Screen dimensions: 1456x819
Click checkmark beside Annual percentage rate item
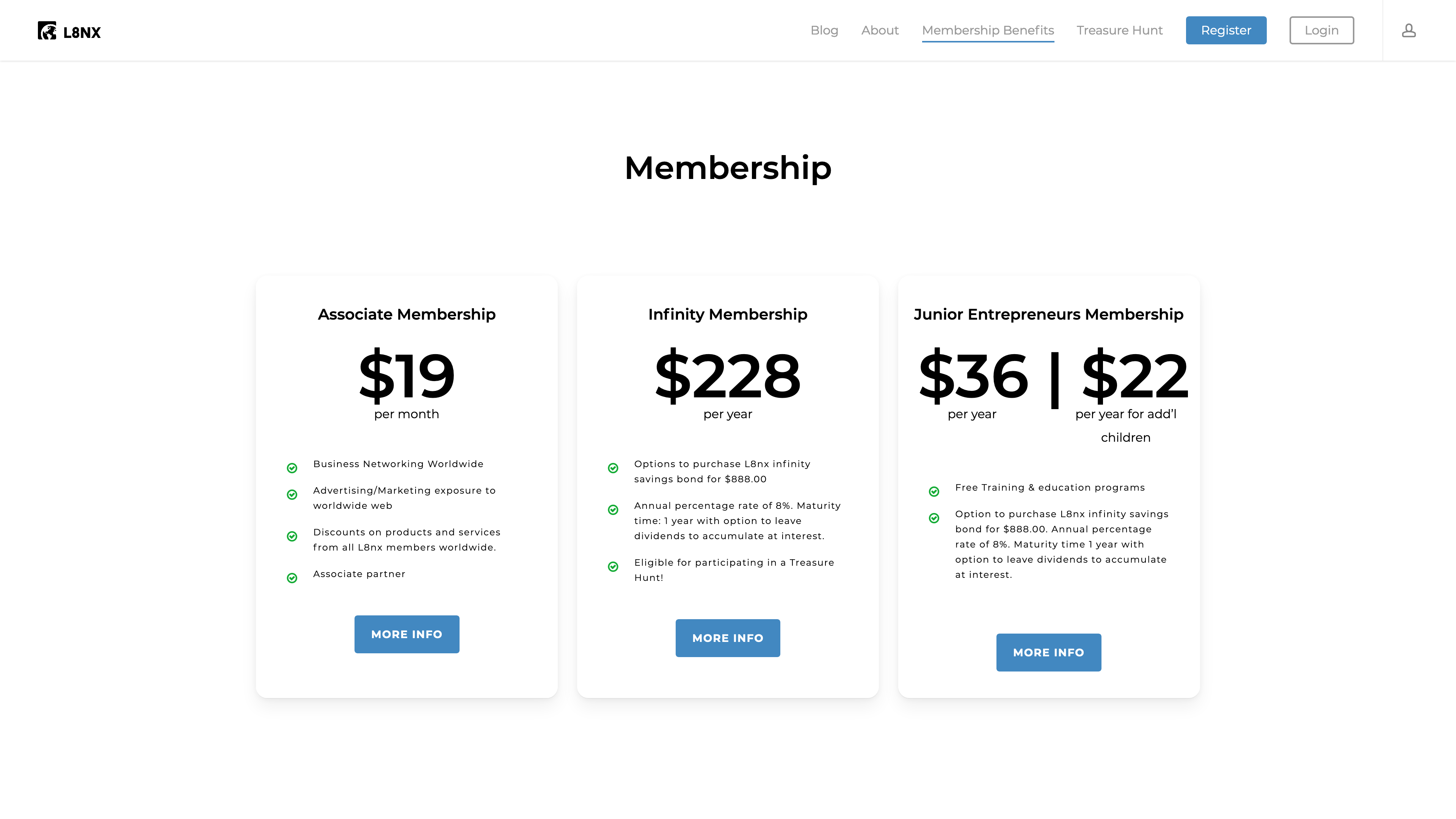tap(613, 510)
